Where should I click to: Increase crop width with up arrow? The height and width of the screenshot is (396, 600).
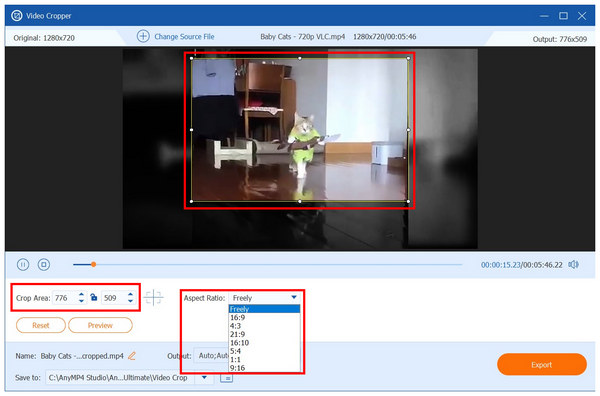(x=81, y=295)
